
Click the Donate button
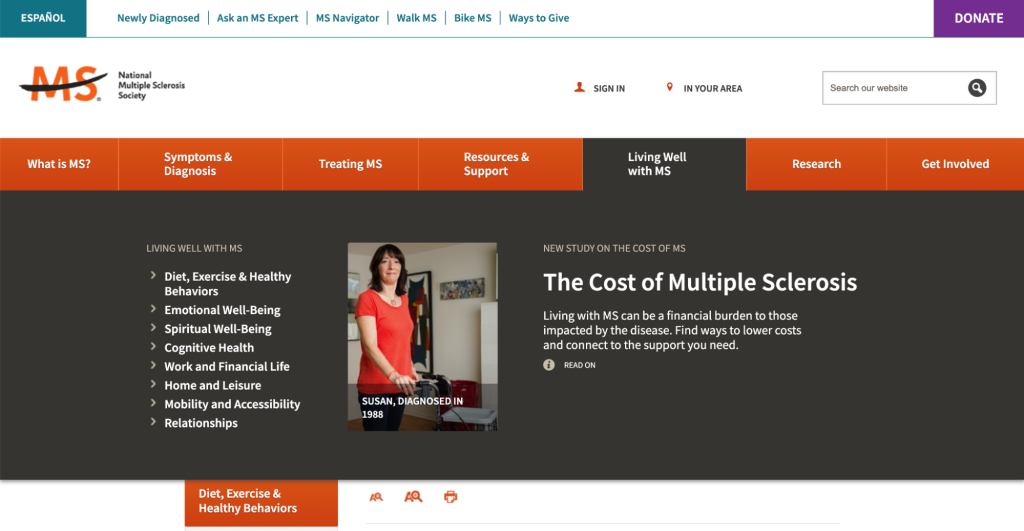click(978, 18)
